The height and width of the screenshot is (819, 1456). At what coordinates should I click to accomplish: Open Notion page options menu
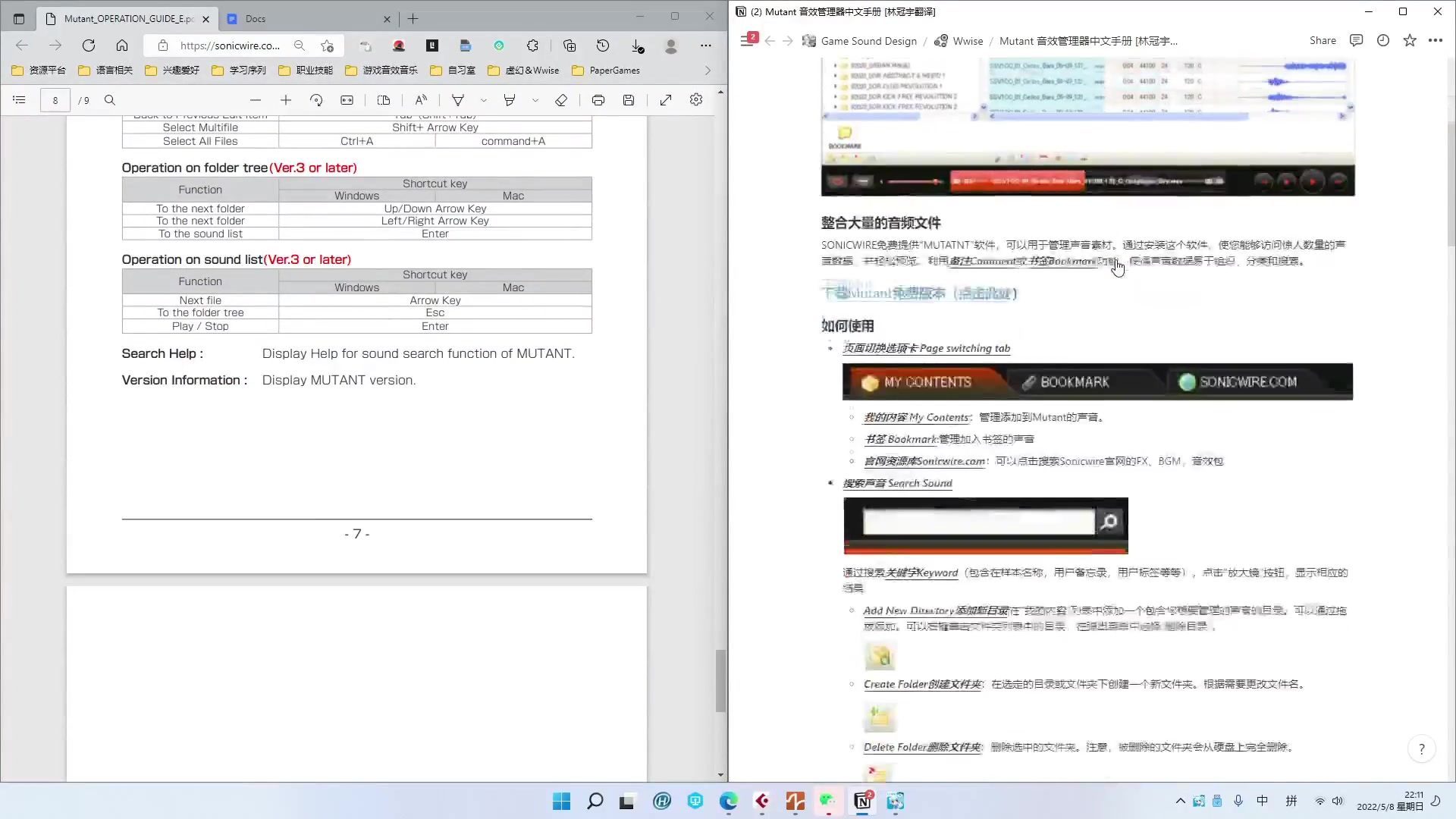(x=1436, y=41)
